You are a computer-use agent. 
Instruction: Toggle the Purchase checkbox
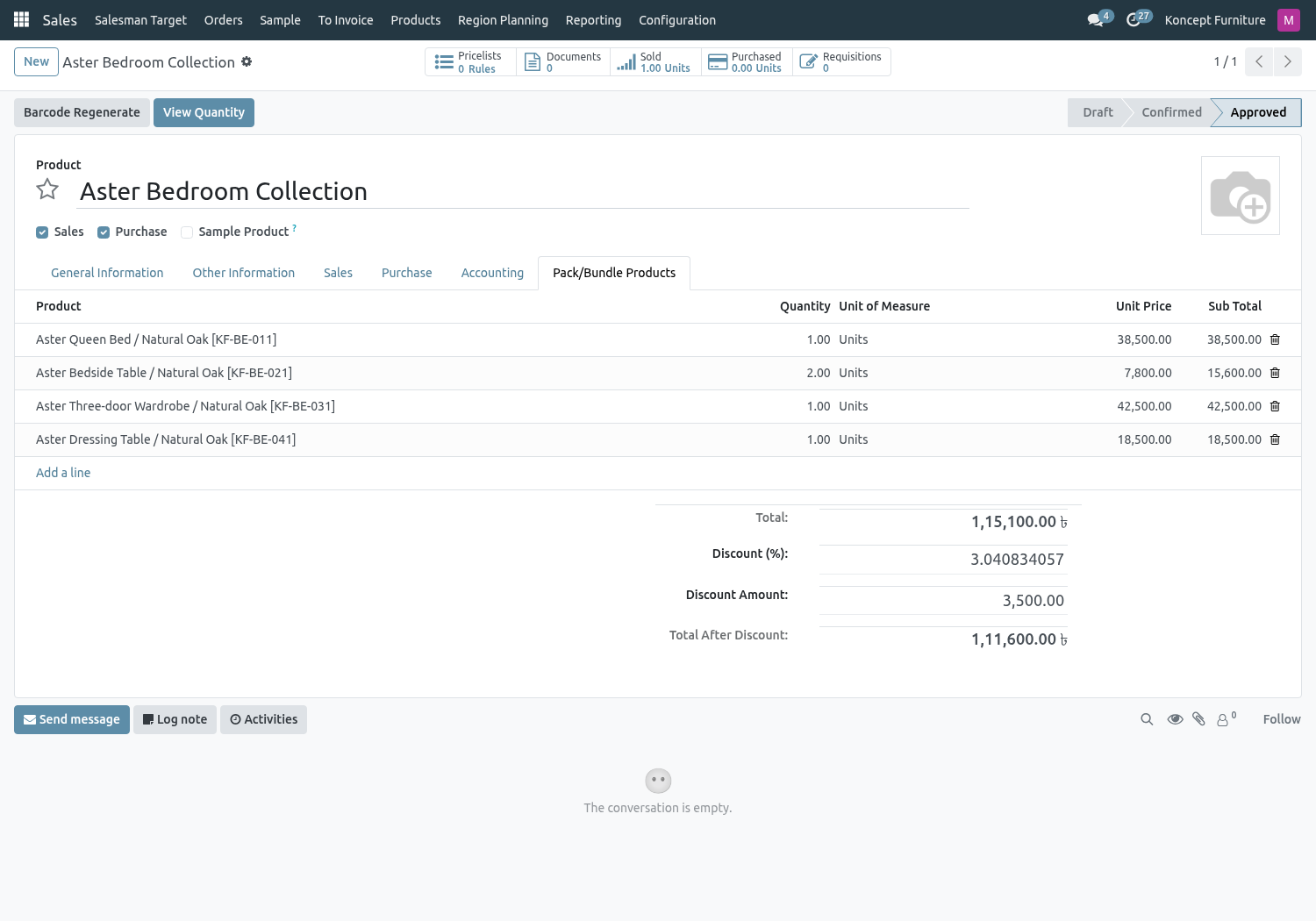(104, 232)
